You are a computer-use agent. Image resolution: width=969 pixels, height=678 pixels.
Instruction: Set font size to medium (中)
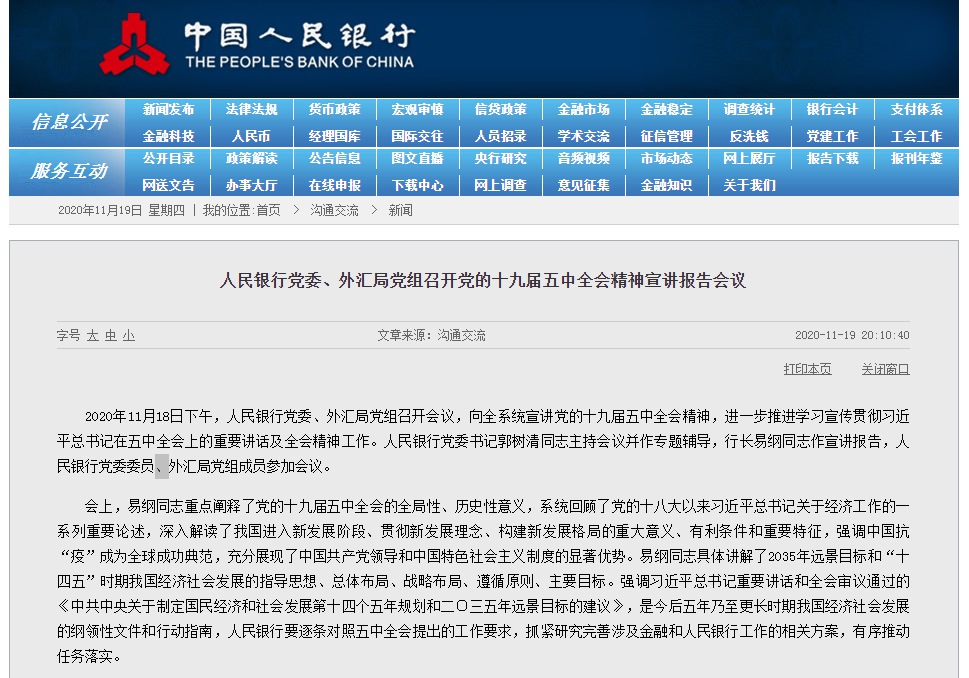click(111, 336)
